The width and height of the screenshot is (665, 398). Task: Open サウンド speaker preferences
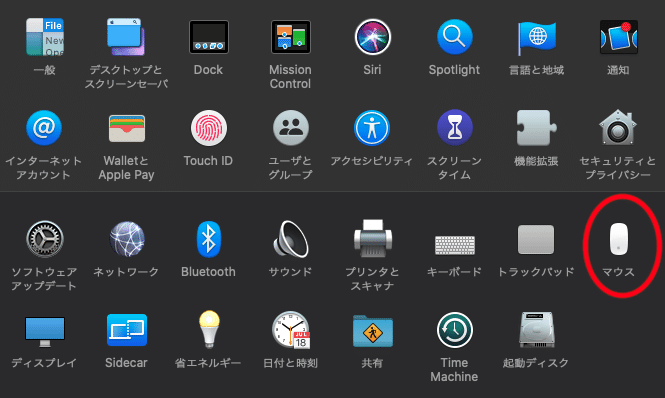291,239
